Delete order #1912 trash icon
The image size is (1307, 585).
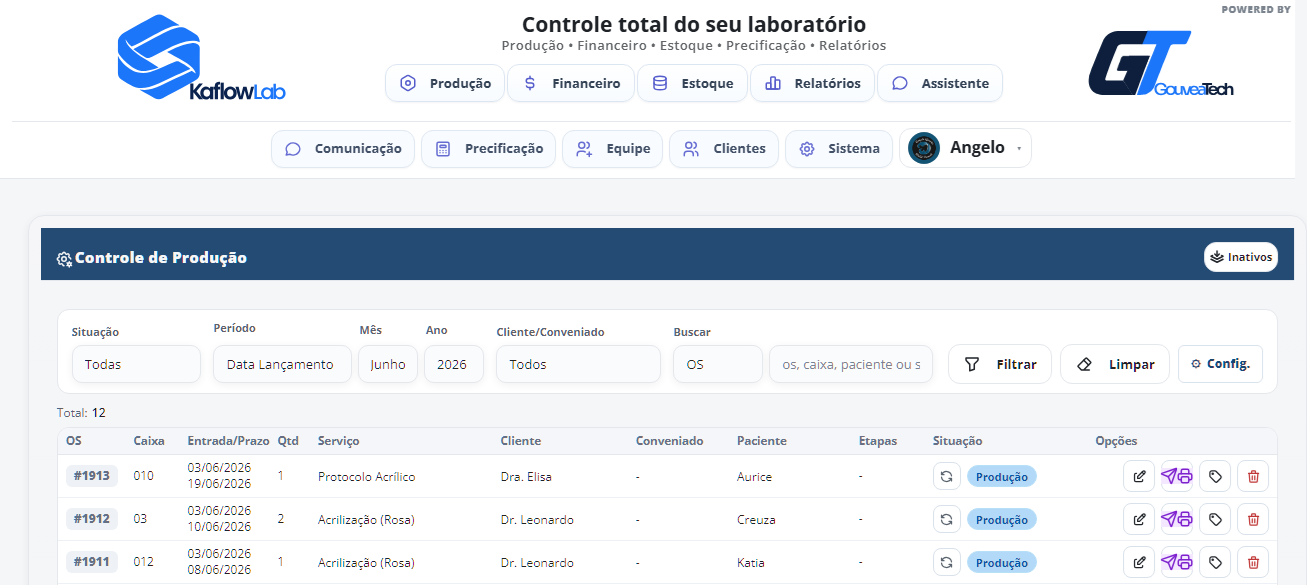1253,519
